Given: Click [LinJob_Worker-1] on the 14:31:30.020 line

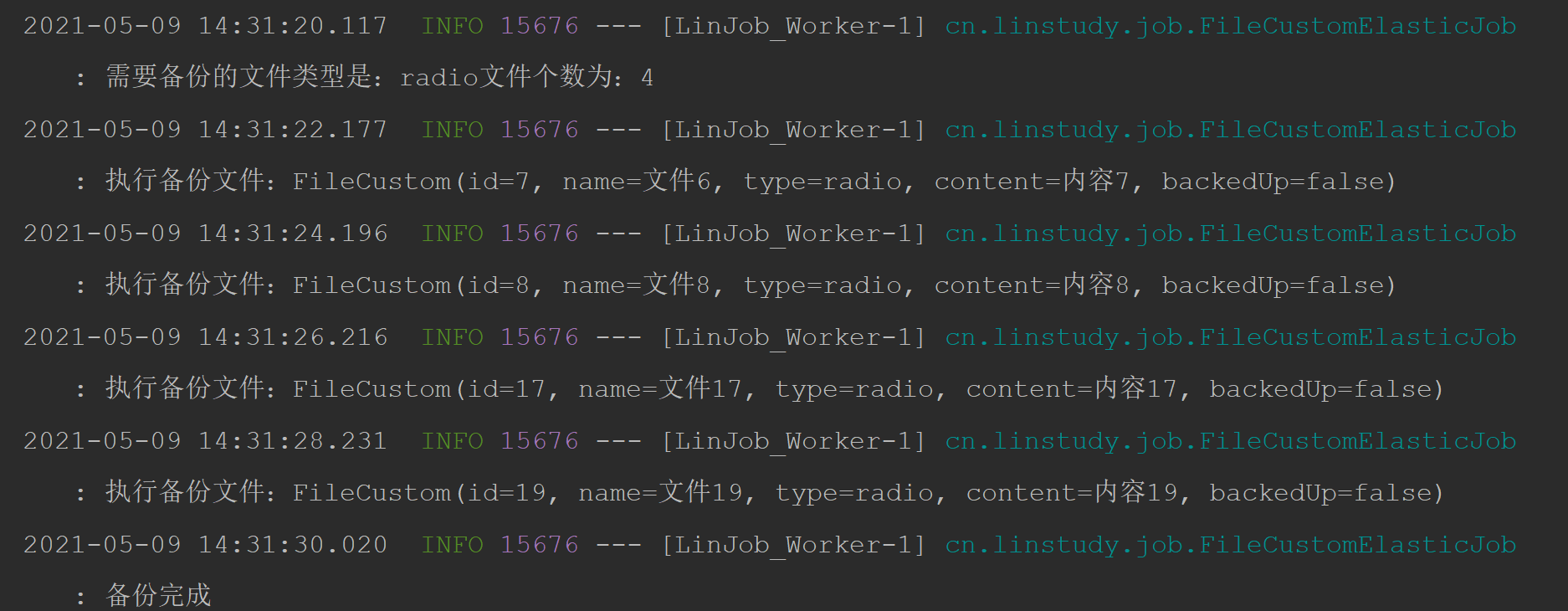Looking at the screenshot, I should click(x=793, y=546).
